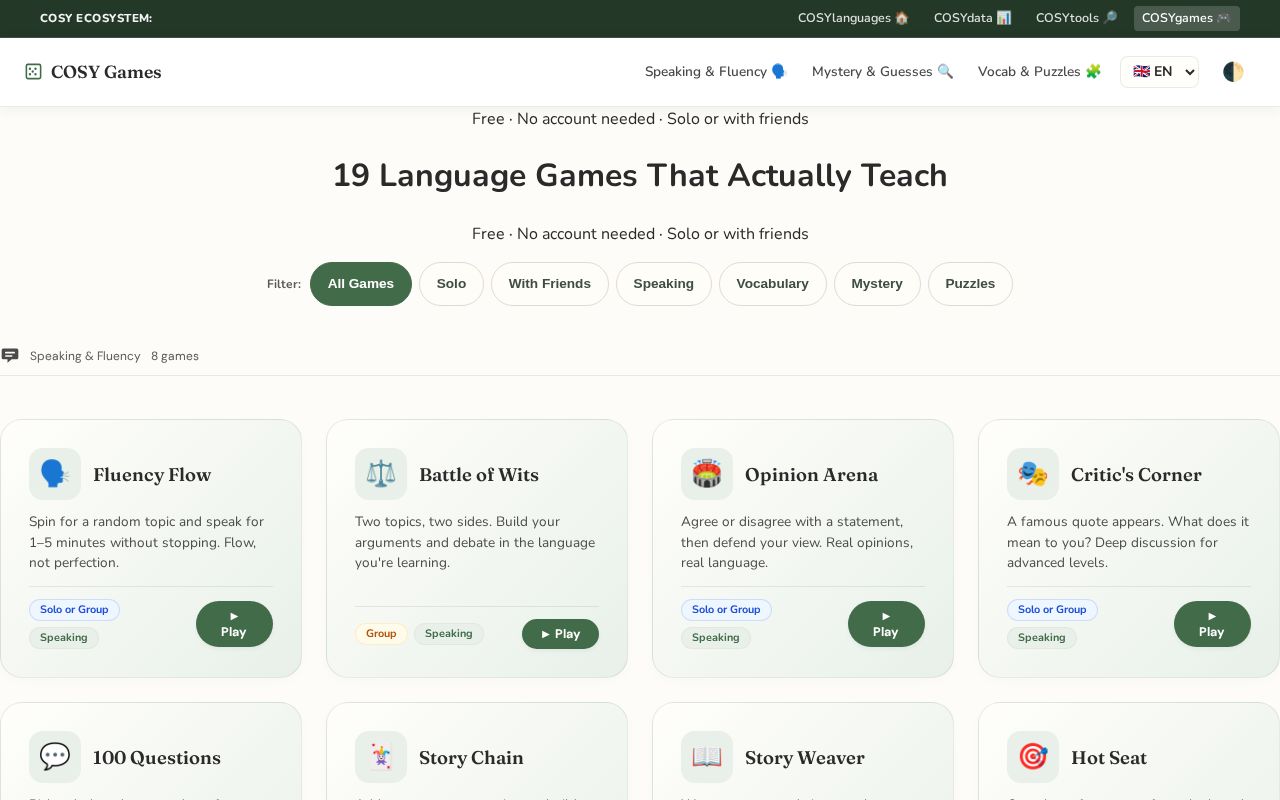Viewport: 1280px width, 800px height.
Task: Play the Battle of Wits game
Action: click(x=560, y=634)
